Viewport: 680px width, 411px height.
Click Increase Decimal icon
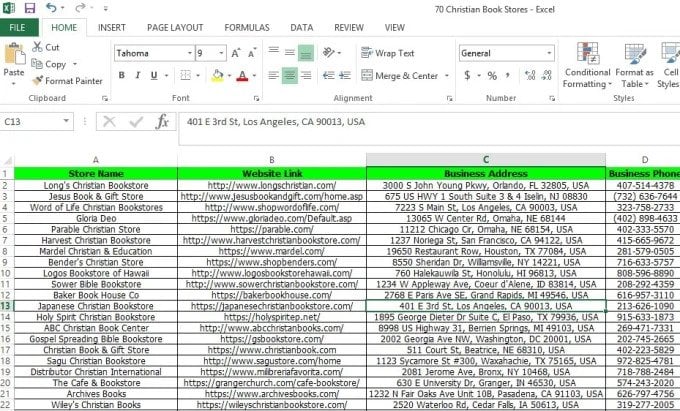[530, 75]
